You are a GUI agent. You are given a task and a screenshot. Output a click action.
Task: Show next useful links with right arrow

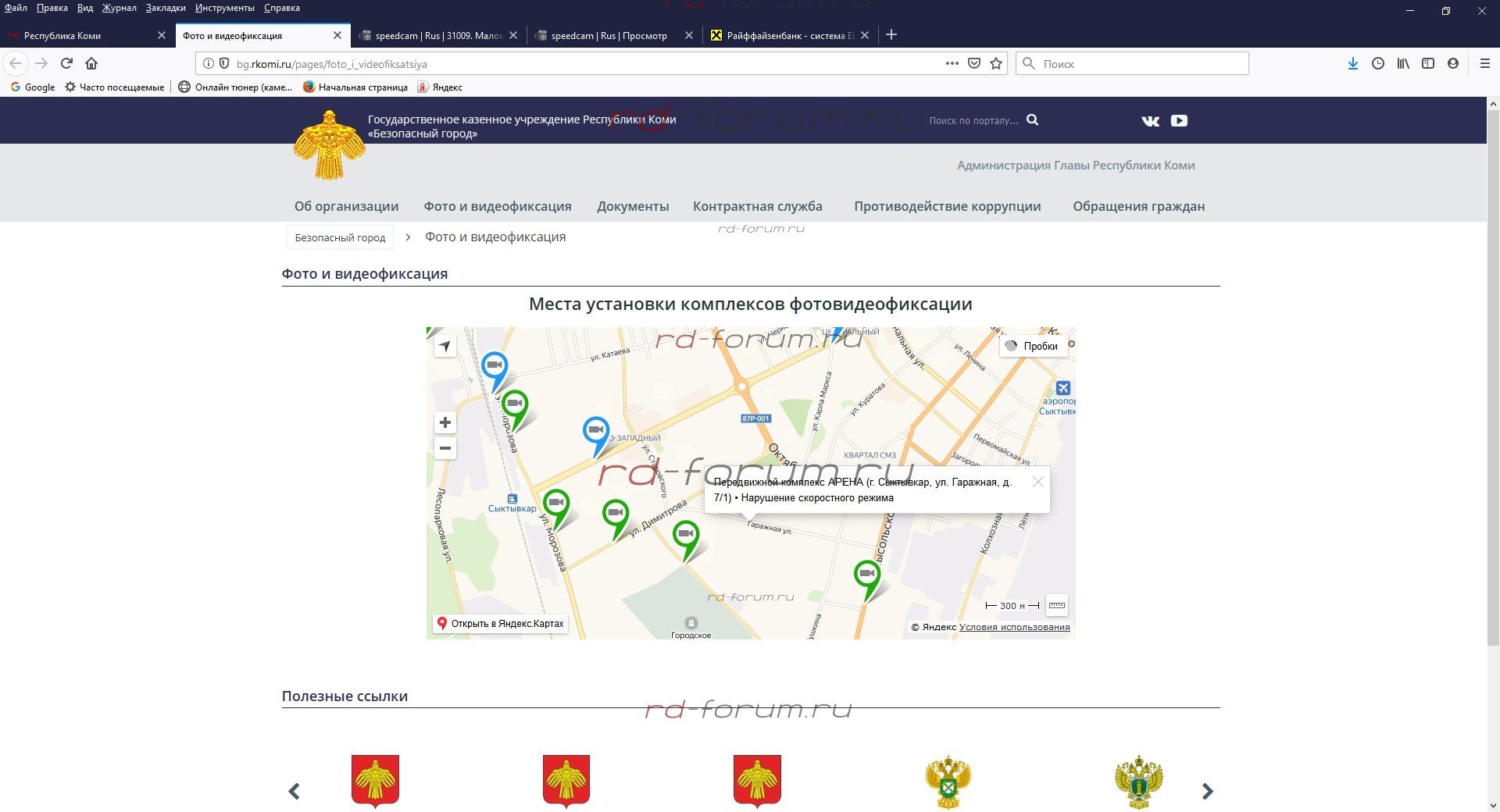point(1207,791)
